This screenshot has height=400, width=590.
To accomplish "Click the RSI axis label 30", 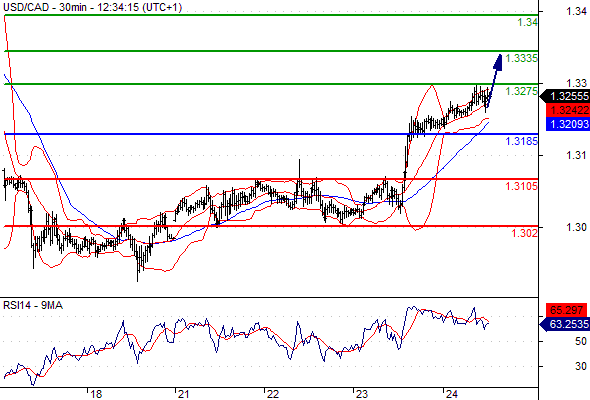I will coord(581,366).
